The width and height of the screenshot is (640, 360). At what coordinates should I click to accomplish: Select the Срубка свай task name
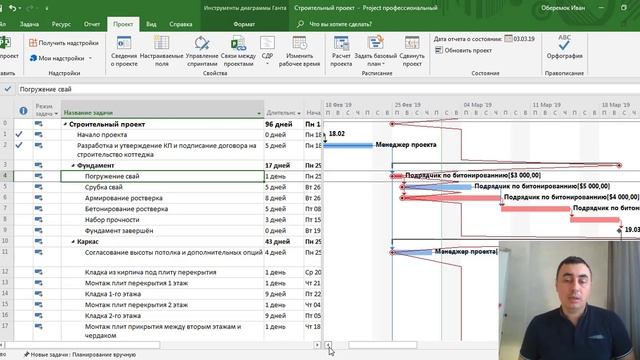(x=104, y=187)
